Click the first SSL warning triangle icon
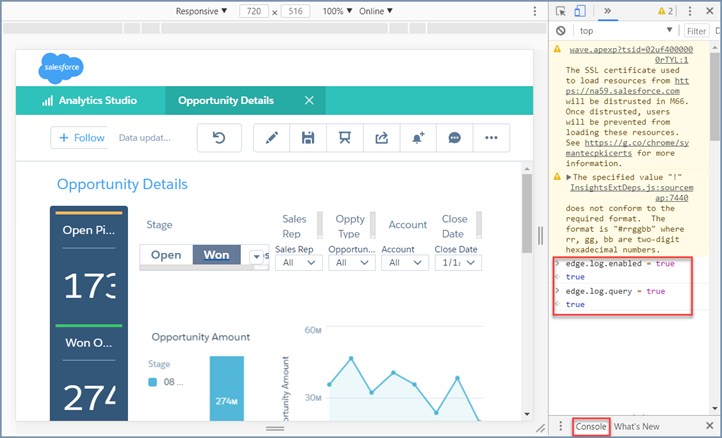722x438 pixels. 557,49
